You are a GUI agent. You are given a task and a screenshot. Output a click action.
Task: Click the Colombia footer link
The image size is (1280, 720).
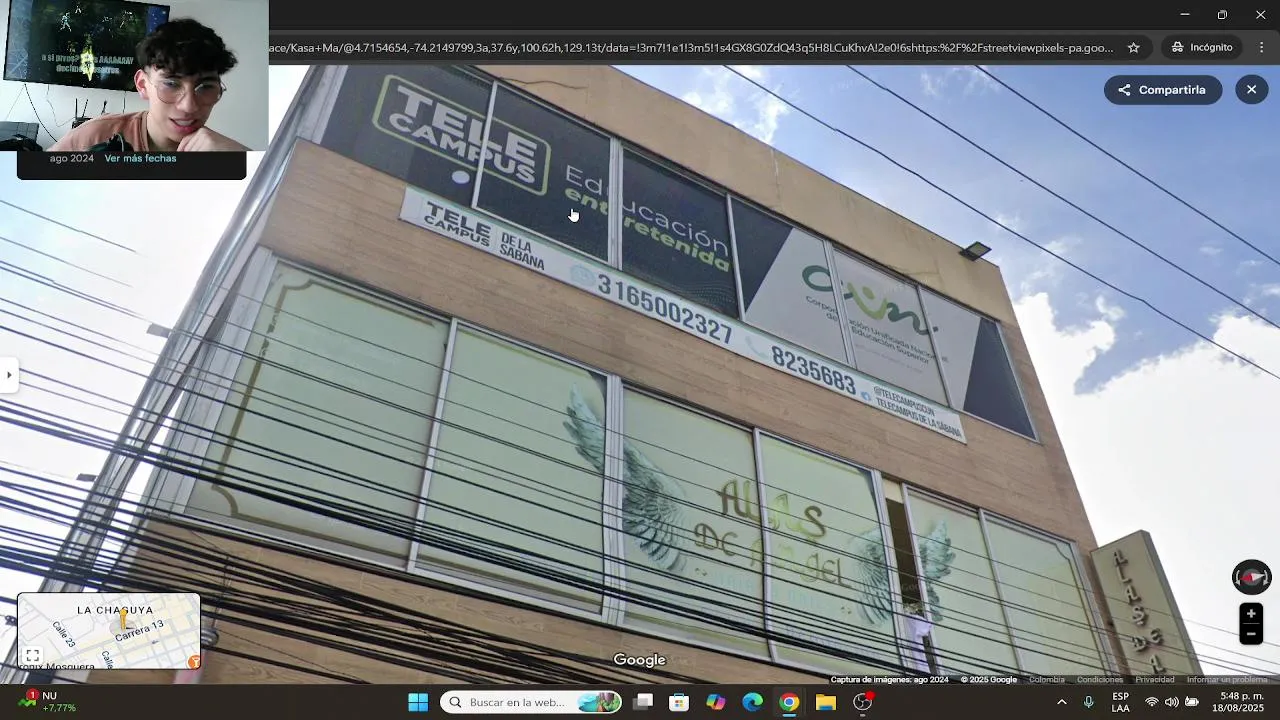point(1047,680)
